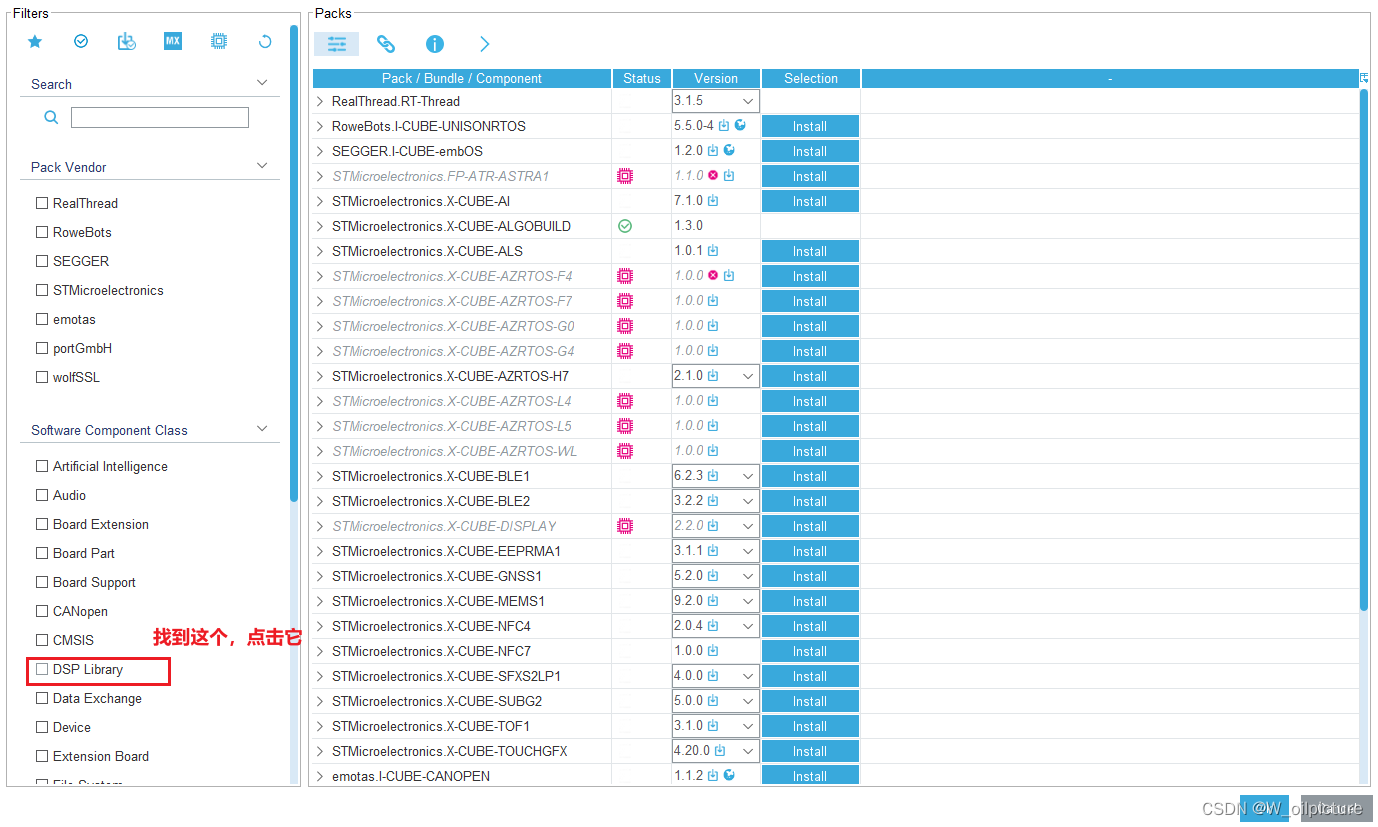Viewport: 1378px width, 827px height.
Task: Toggle the wolfSSL vendor checkbox
Action: coord(42,377)
